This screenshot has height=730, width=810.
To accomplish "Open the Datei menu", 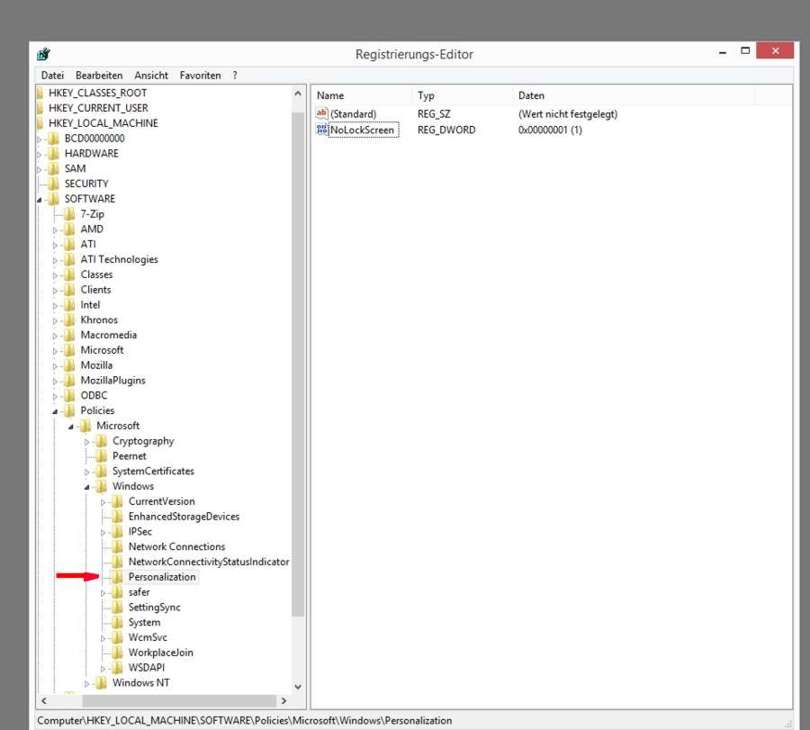I will click(52, 75).
